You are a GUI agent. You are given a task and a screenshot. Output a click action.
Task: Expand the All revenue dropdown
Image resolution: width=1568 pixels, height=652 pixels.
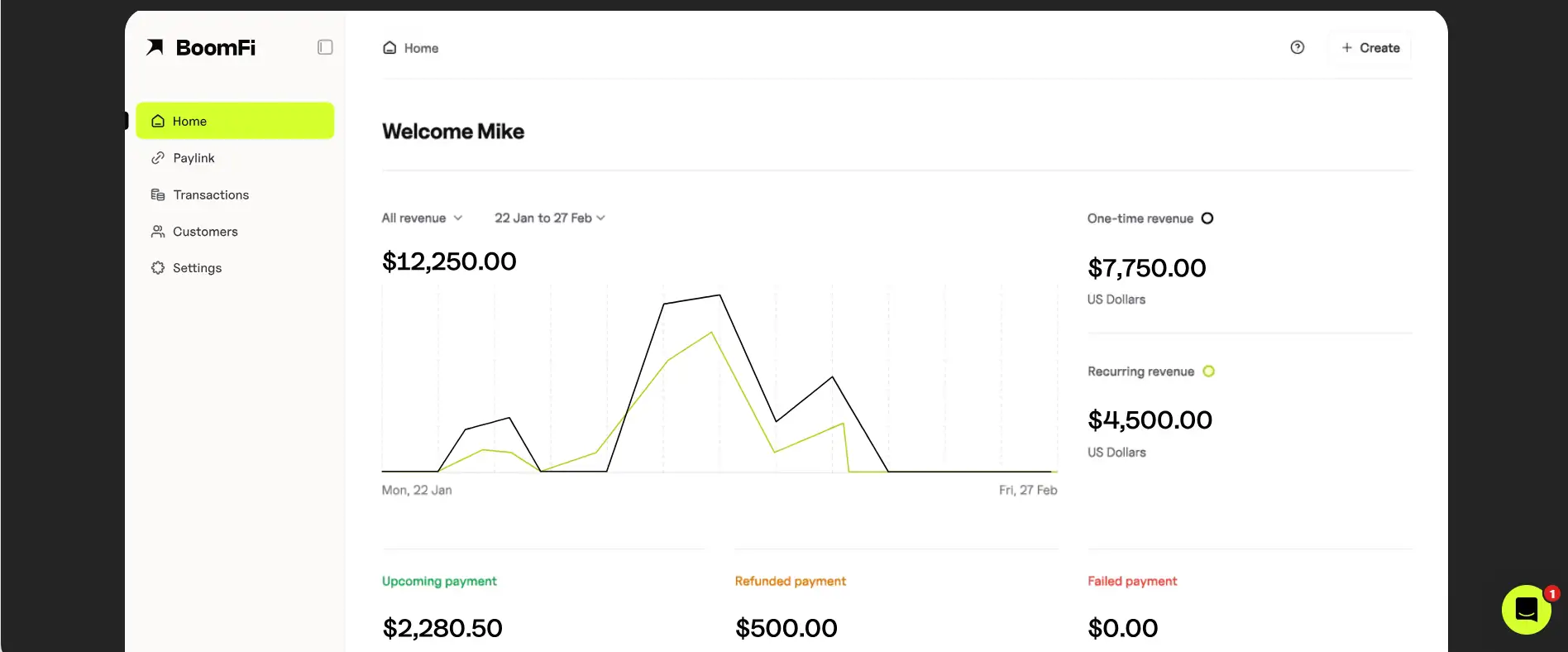tap(421, 218)
